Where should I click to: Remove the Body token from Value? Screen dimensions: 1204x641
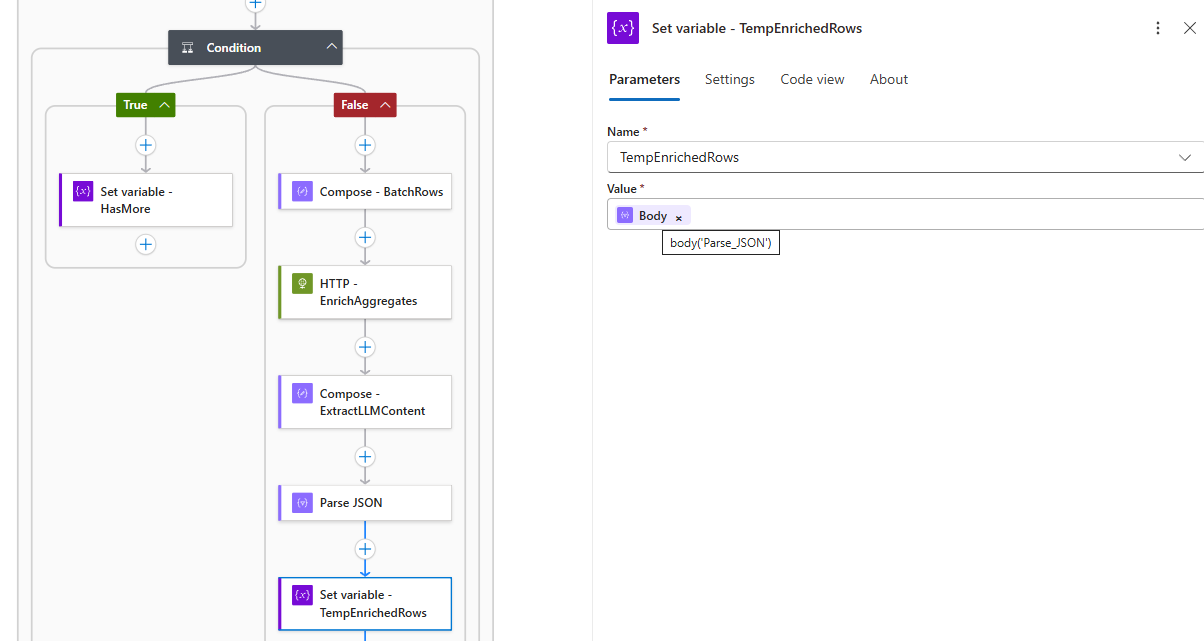coord(679,217)
